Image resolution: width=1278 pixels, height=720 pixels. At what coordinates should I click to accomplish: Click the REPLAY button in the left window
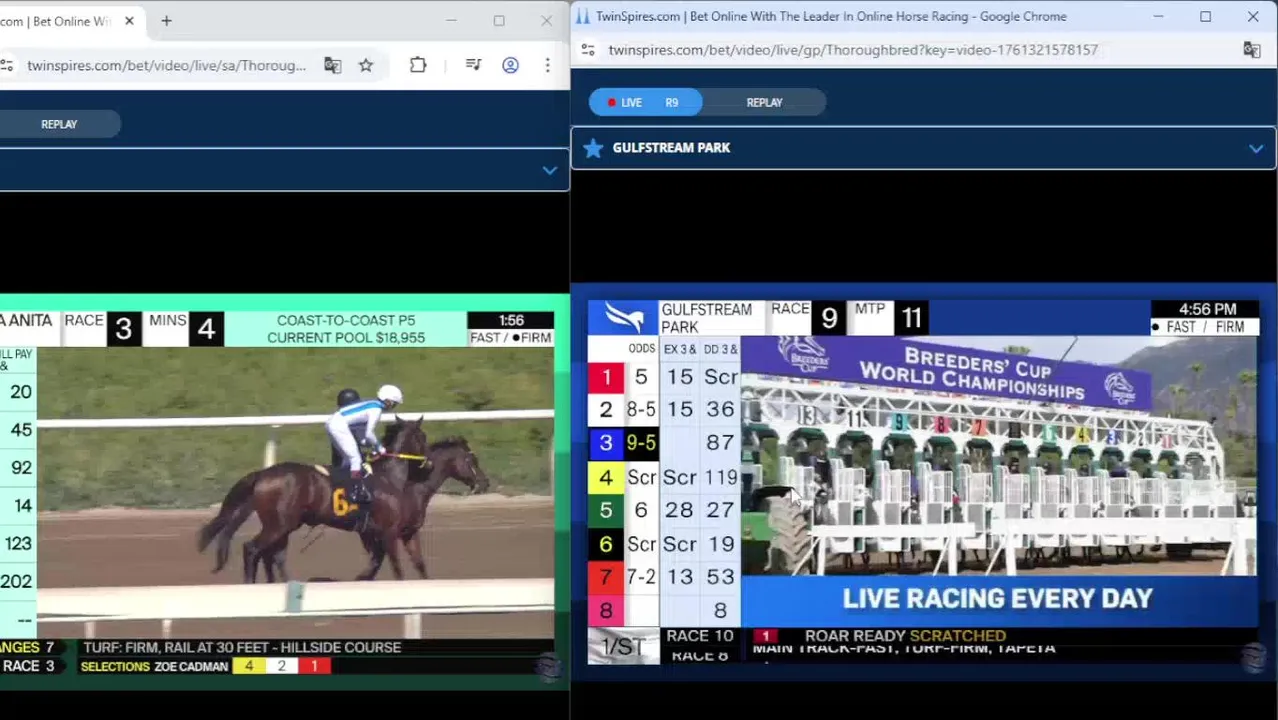pos(59,124)
